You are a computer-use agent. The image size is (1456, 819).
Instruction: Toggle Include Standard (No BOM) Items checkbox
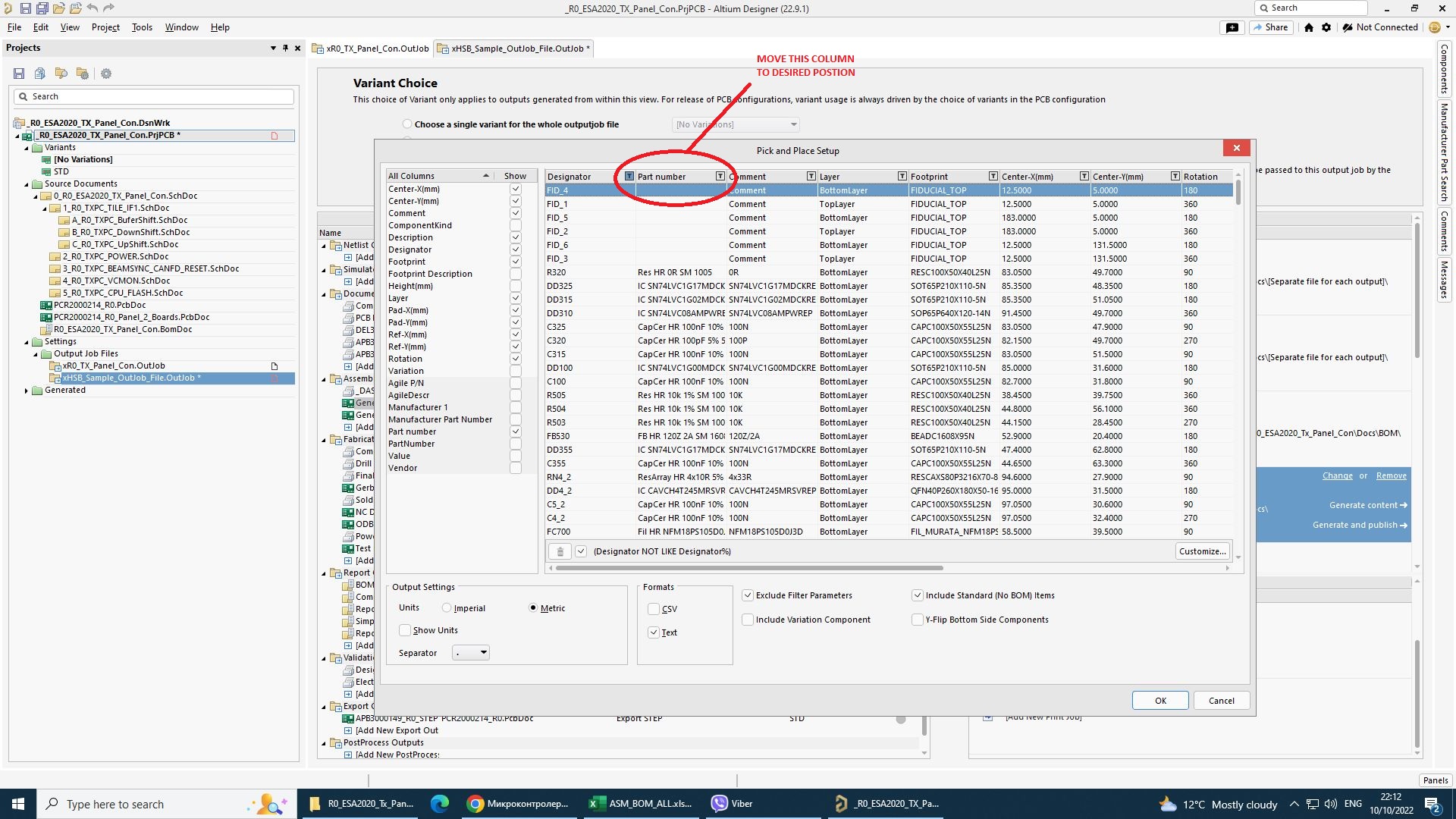click(x=918, y=595)
